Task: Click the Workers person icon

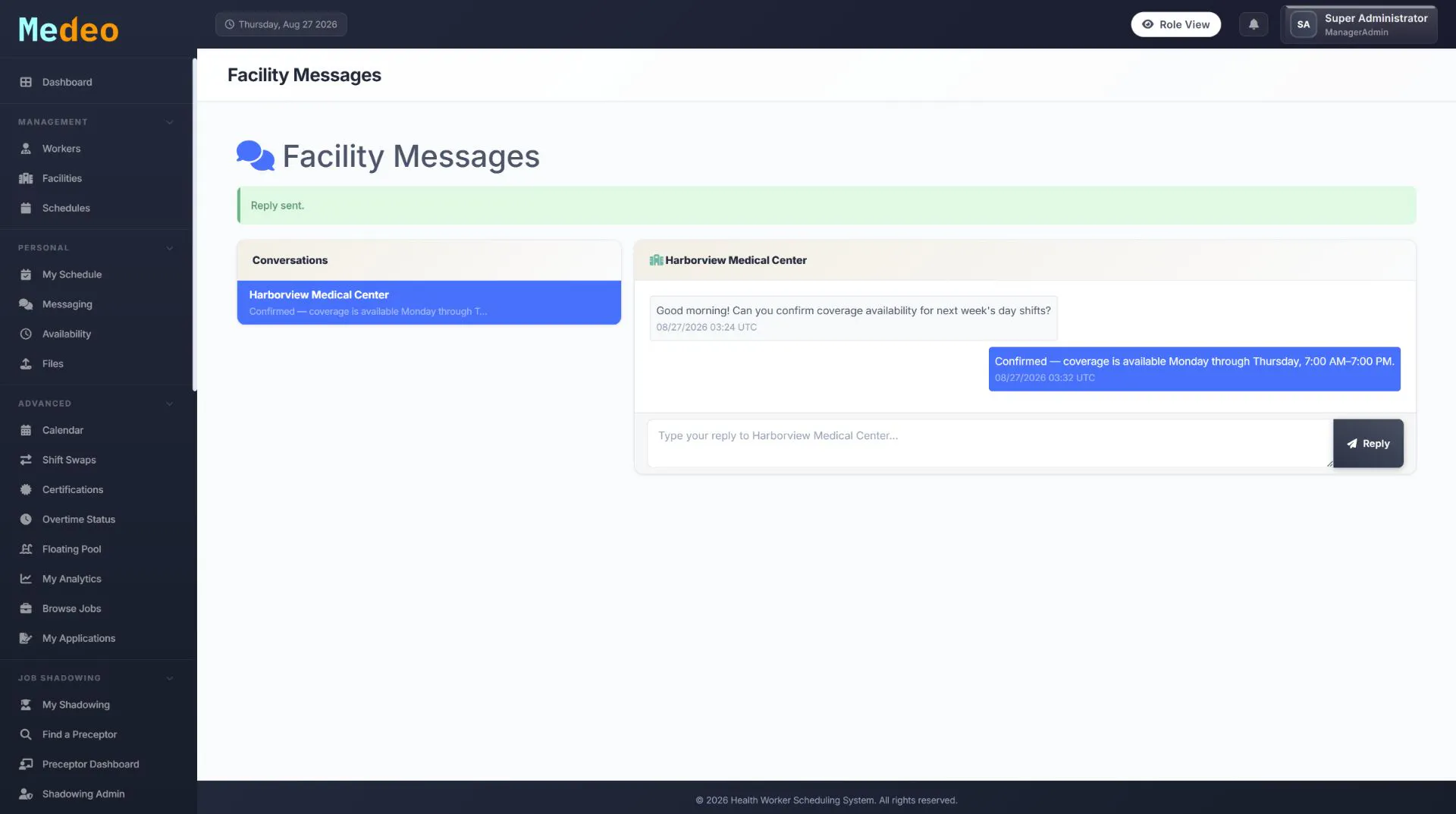Action: pos(26,149)
